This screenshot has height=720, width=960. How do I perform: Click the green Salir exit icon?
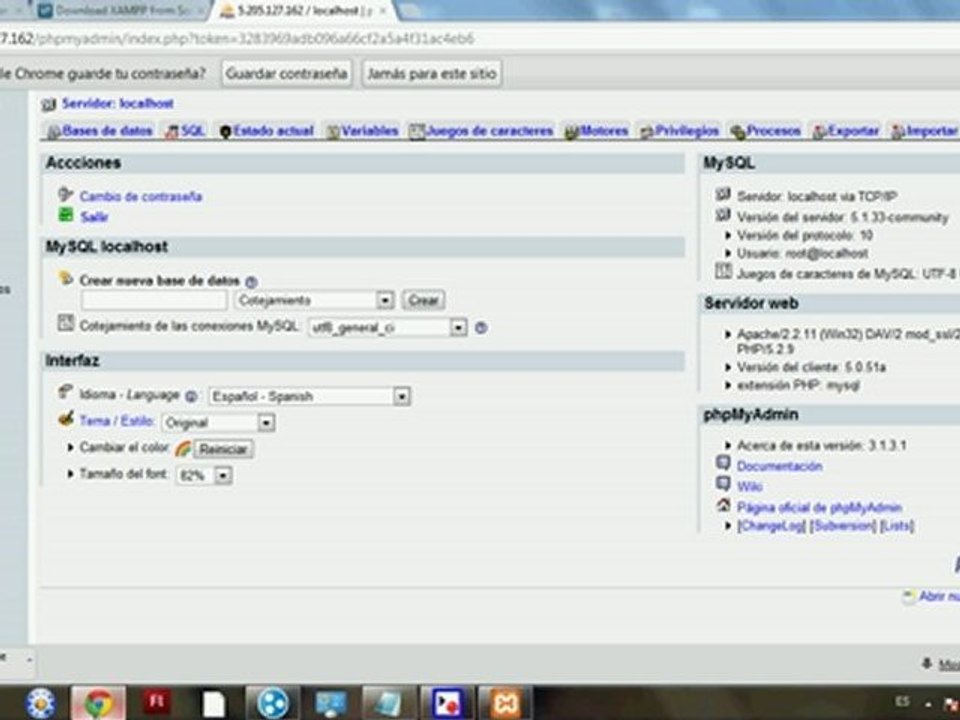pos(66,215)
